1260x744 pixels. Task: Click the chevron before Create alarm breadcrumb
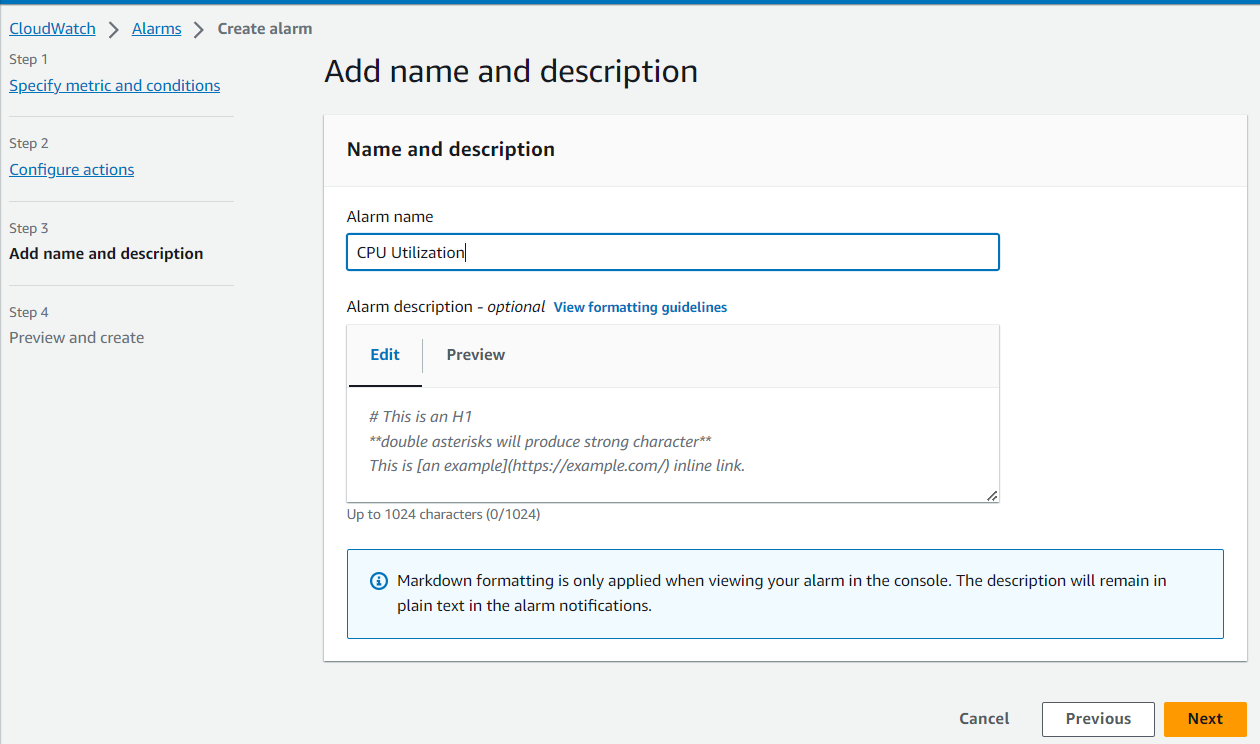pos(200,29)
